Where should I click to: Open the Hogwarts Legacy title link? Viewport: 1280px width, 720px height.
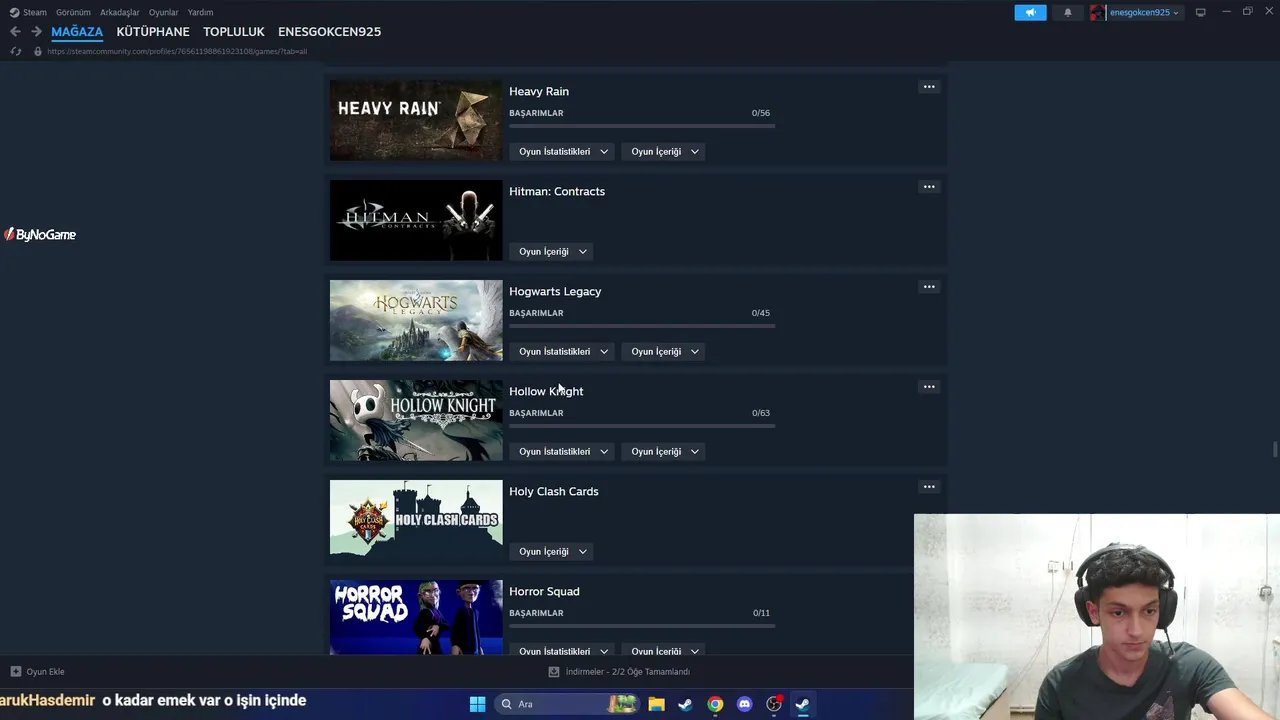point(555,291)
